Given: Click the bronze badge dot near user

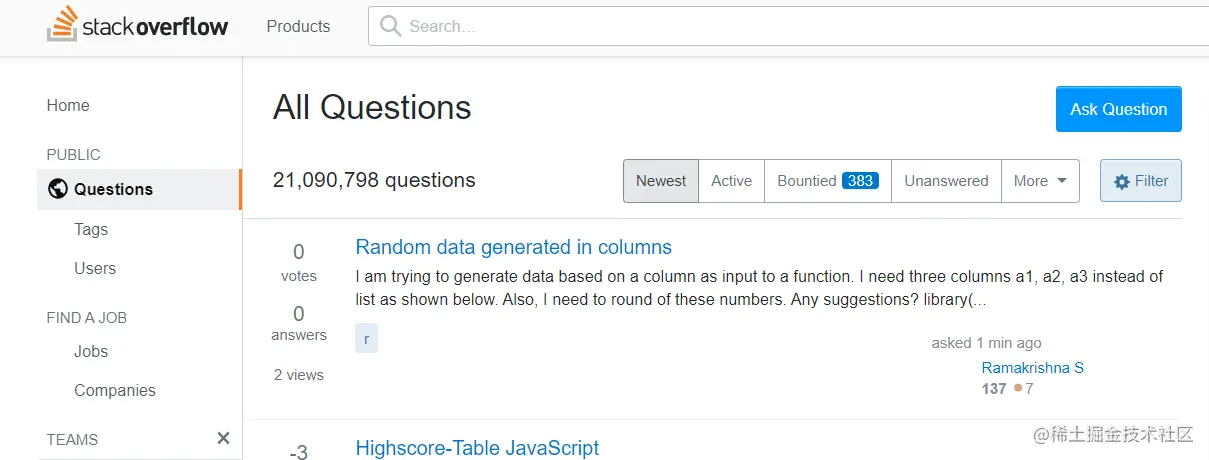Looking at the screenshot, I should (x=1018, y=388).
